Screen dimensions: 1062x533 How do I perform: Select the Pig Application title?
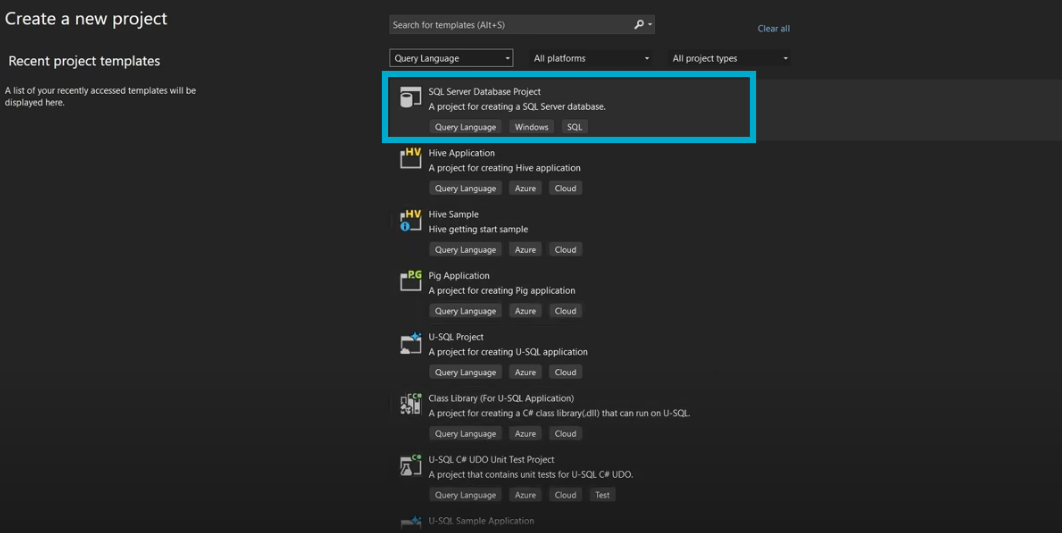pos(459,276)
